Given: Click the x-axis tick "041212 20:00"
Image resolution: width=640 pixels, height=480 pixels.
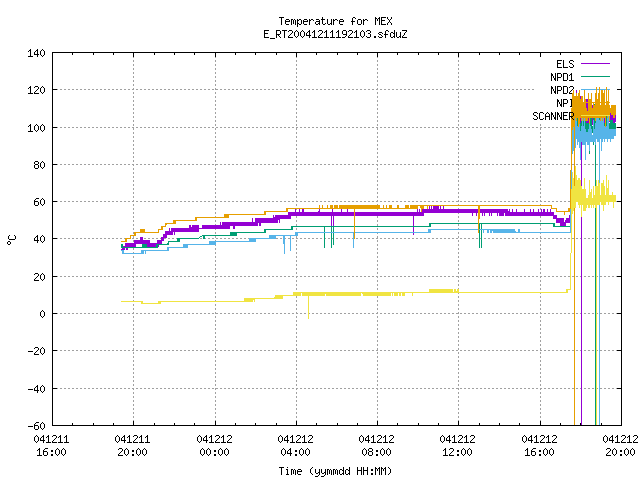Looking at the screenshot, I should pyautogui.click(x=620, y=446).
